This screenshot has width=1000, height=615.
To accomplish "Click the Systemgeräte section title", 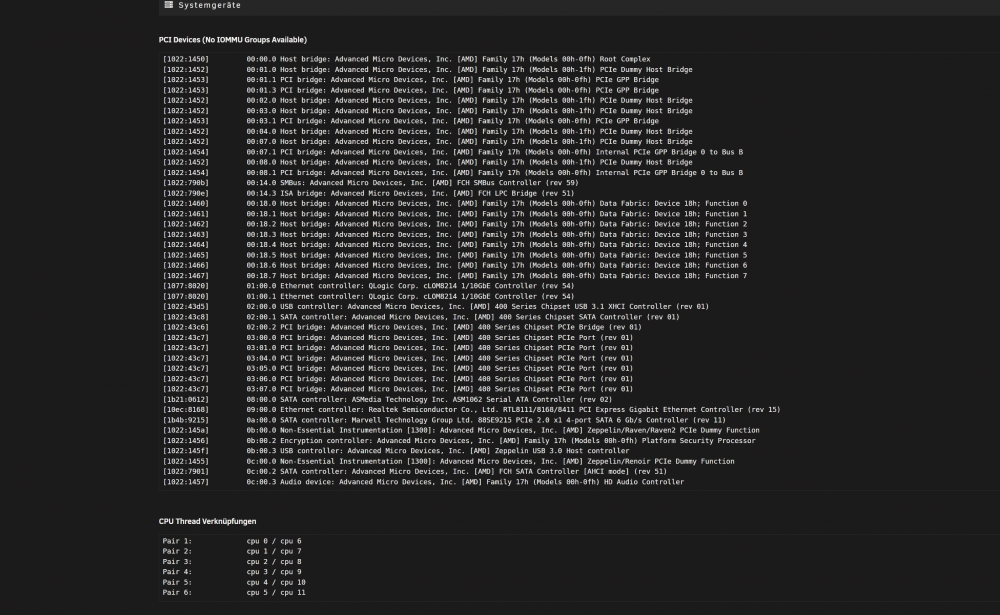I will [x=210, y=5].
